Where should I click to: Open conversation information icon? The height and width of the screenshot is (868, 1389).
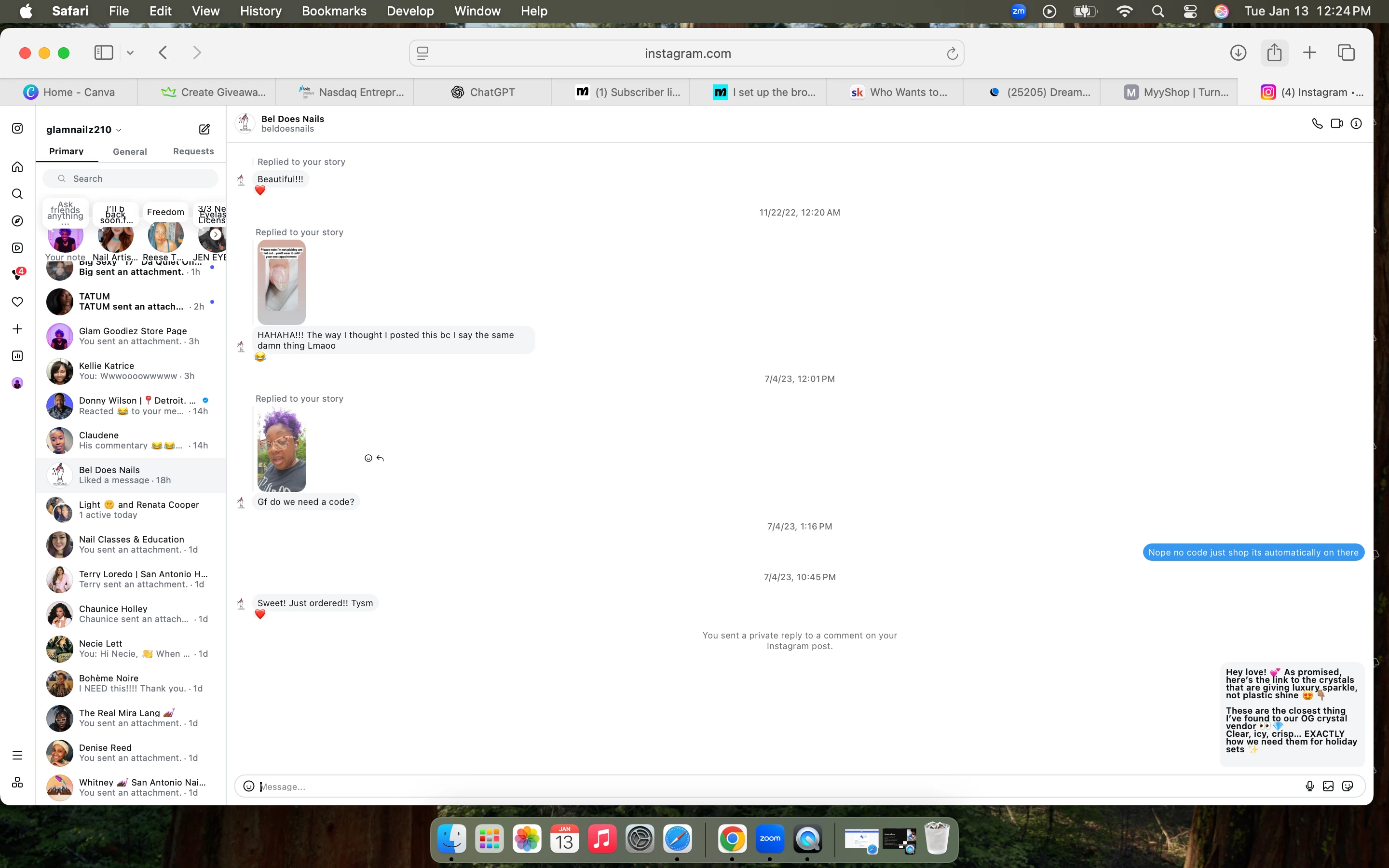[x=1356, y=123]
